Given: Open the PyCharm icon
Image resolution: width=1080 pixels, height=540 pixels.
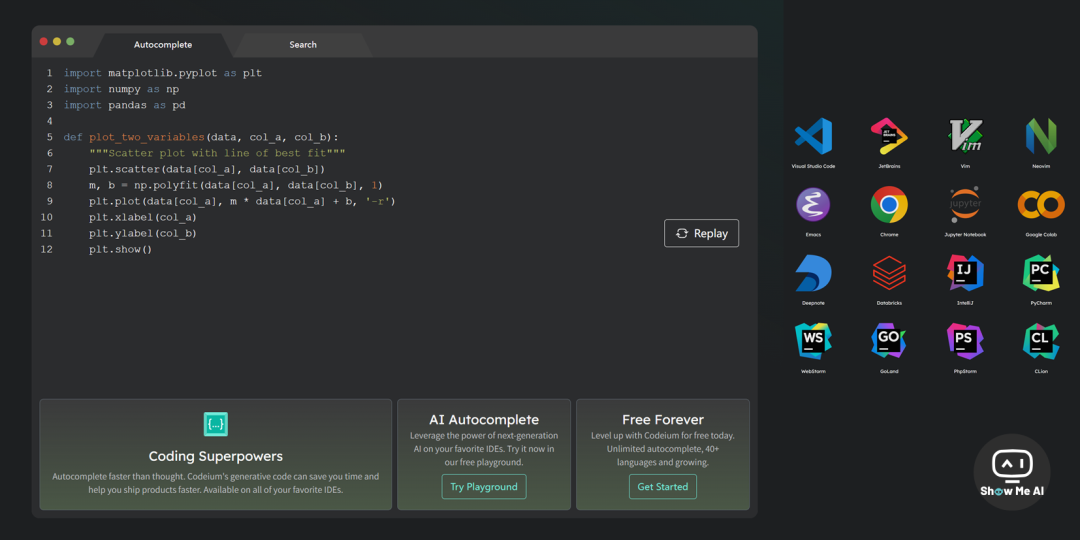Looking at the screenshot, I should [x=1041, y=273].
